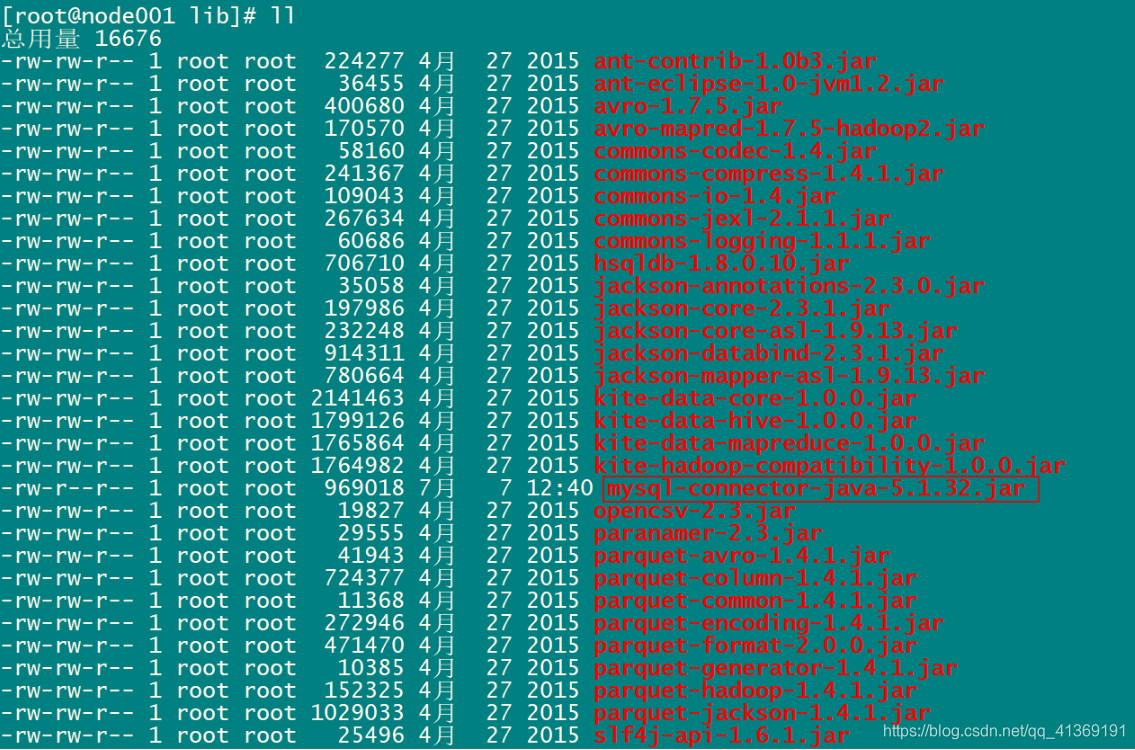
Task: Click jackson-core-asl-1.9.13.jar filename
Action: 776,331
